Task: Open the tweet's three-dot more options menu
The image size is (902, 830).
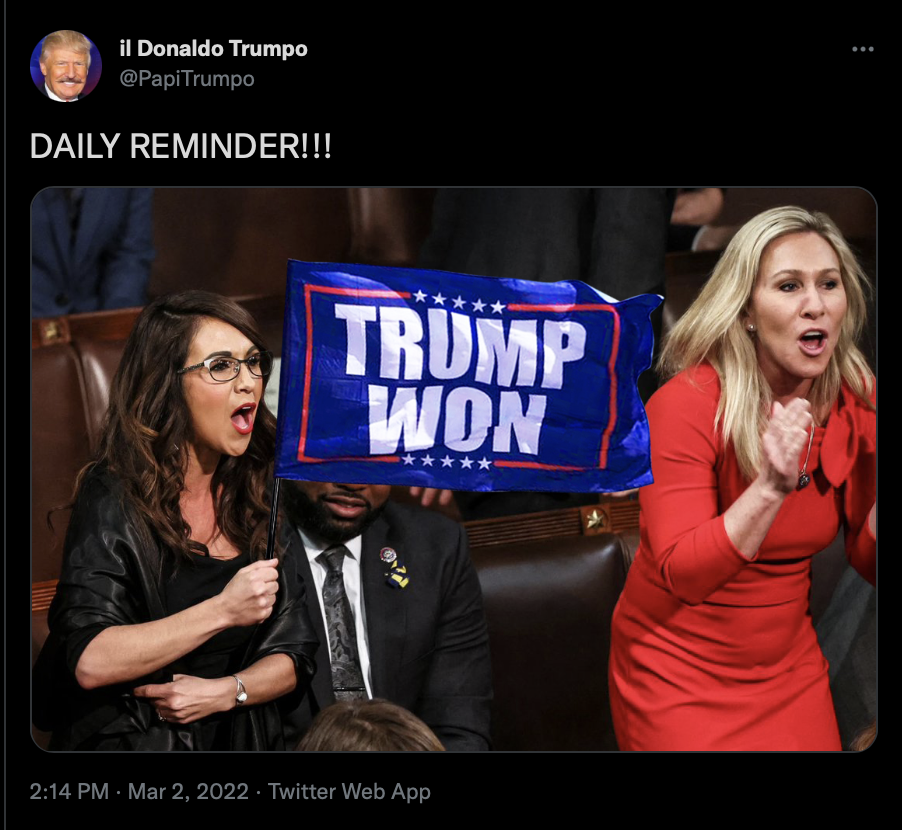Action: [x=862, y=49]
